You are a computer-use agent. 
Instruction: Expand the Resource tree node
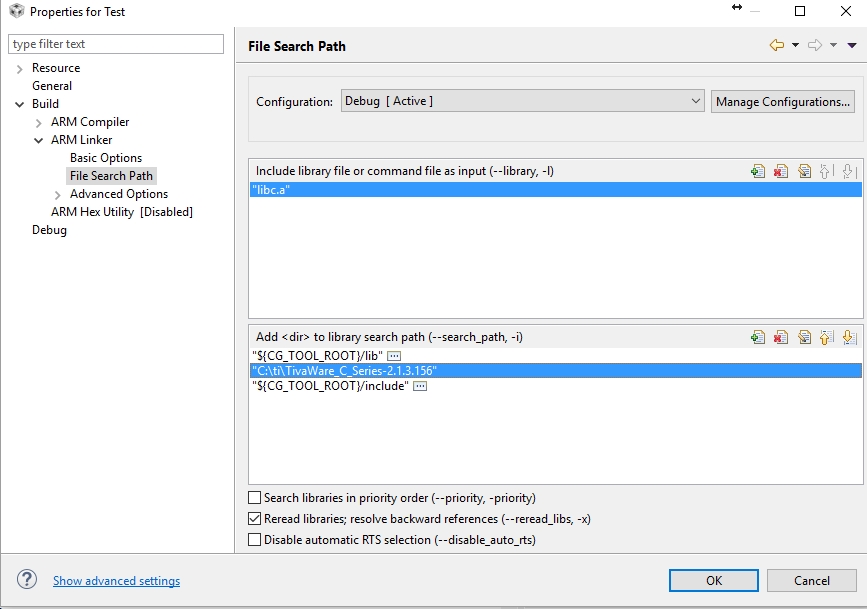point(20,68)
